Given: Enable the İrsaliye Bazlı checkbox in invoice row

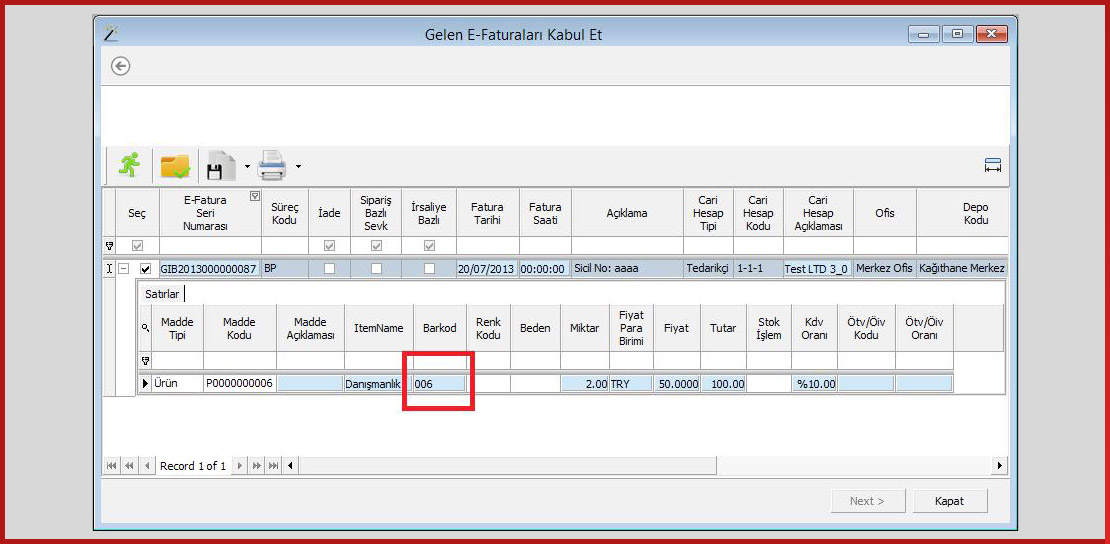Looking at the screenshot, I should pos(429,269).
